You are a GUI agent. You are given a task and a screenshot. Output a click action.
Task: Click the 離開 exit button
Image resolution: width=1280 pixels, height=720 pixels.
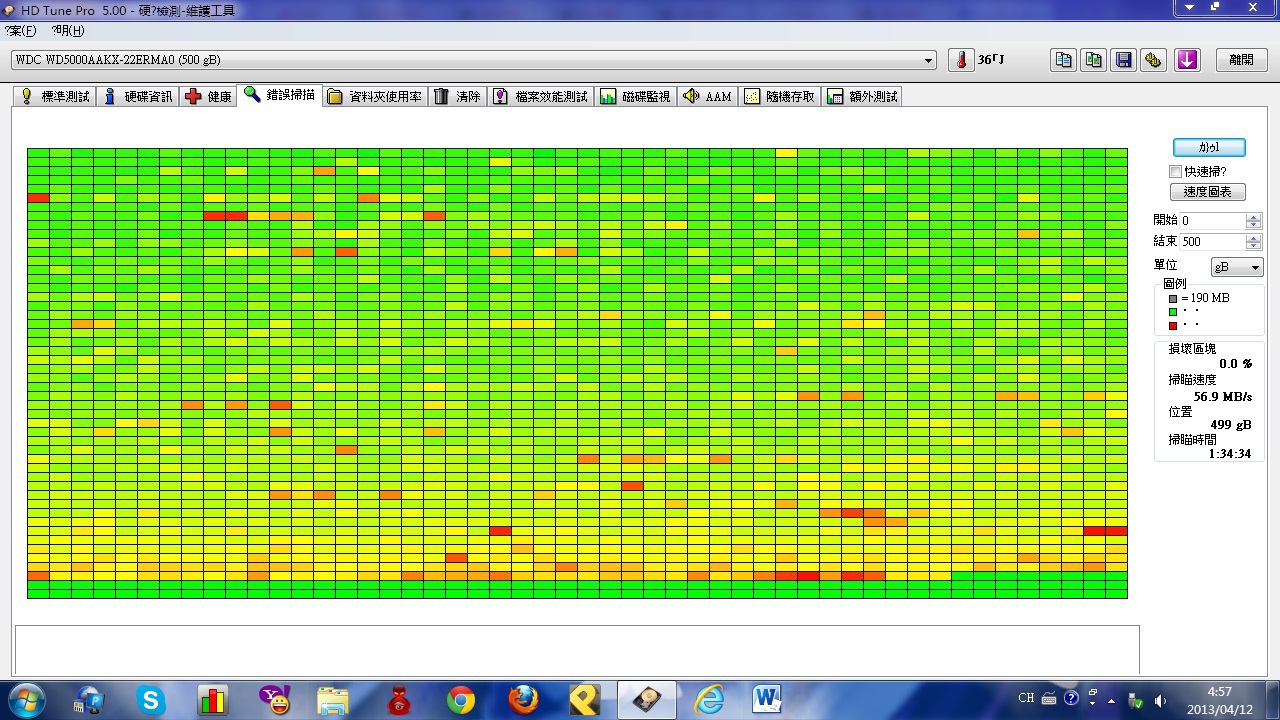coord(1241,60)
